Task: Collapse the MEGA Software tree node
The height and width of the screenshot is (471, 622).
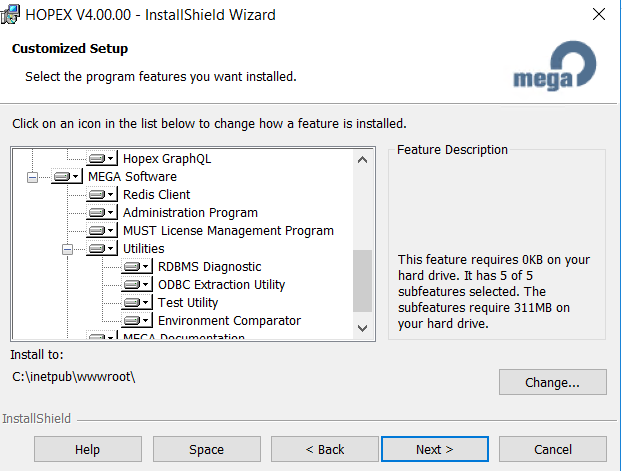Action: coord(32,177)
